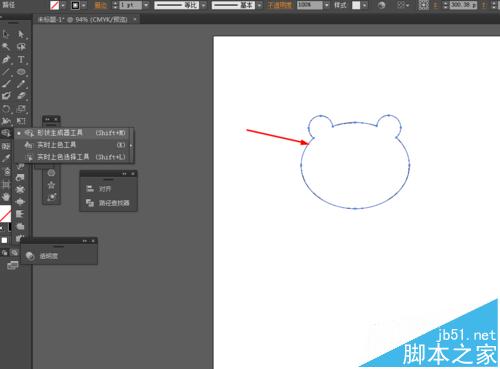Open the stroke swatch dropdown arrow
The height and width of the screenshot is (369, 500).
click(84, 5)
